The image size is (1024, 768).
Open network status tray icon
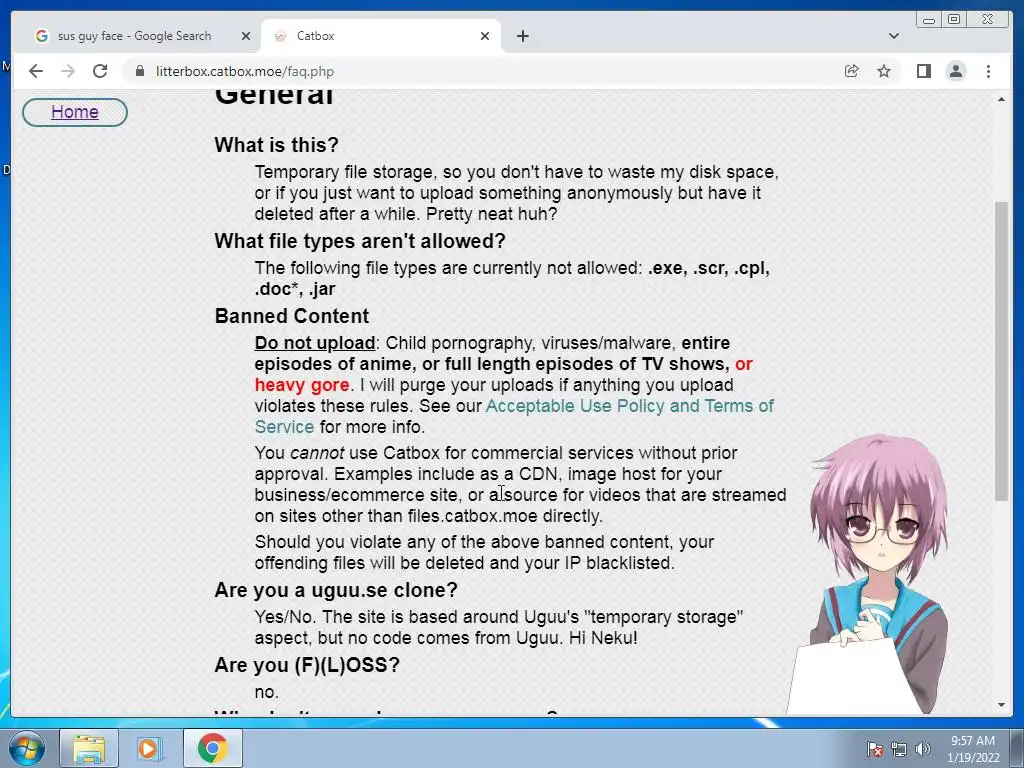899,749
